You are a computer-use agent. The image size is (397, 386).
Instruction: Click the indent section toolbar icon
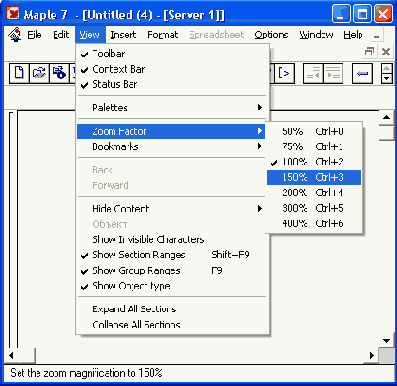(333, 73)
